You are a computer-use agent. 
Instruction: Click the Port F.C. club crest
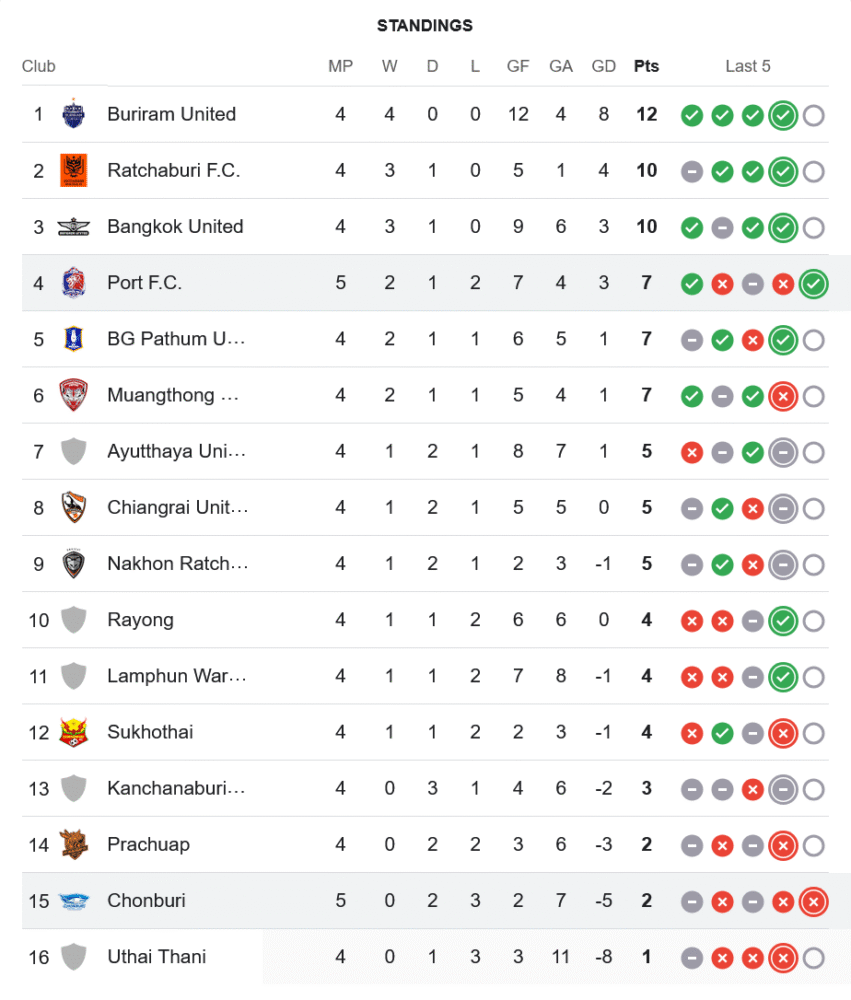coord(73,283)
